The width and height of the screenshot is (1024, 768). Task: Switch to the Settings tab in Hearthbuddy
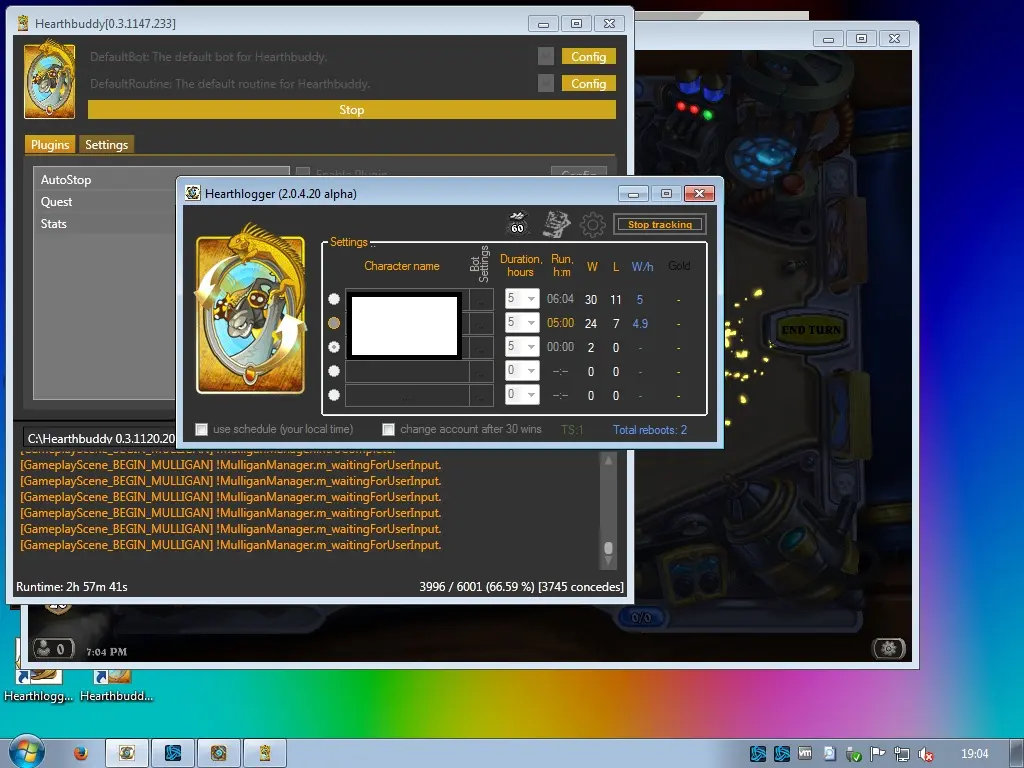coord(106,145)
